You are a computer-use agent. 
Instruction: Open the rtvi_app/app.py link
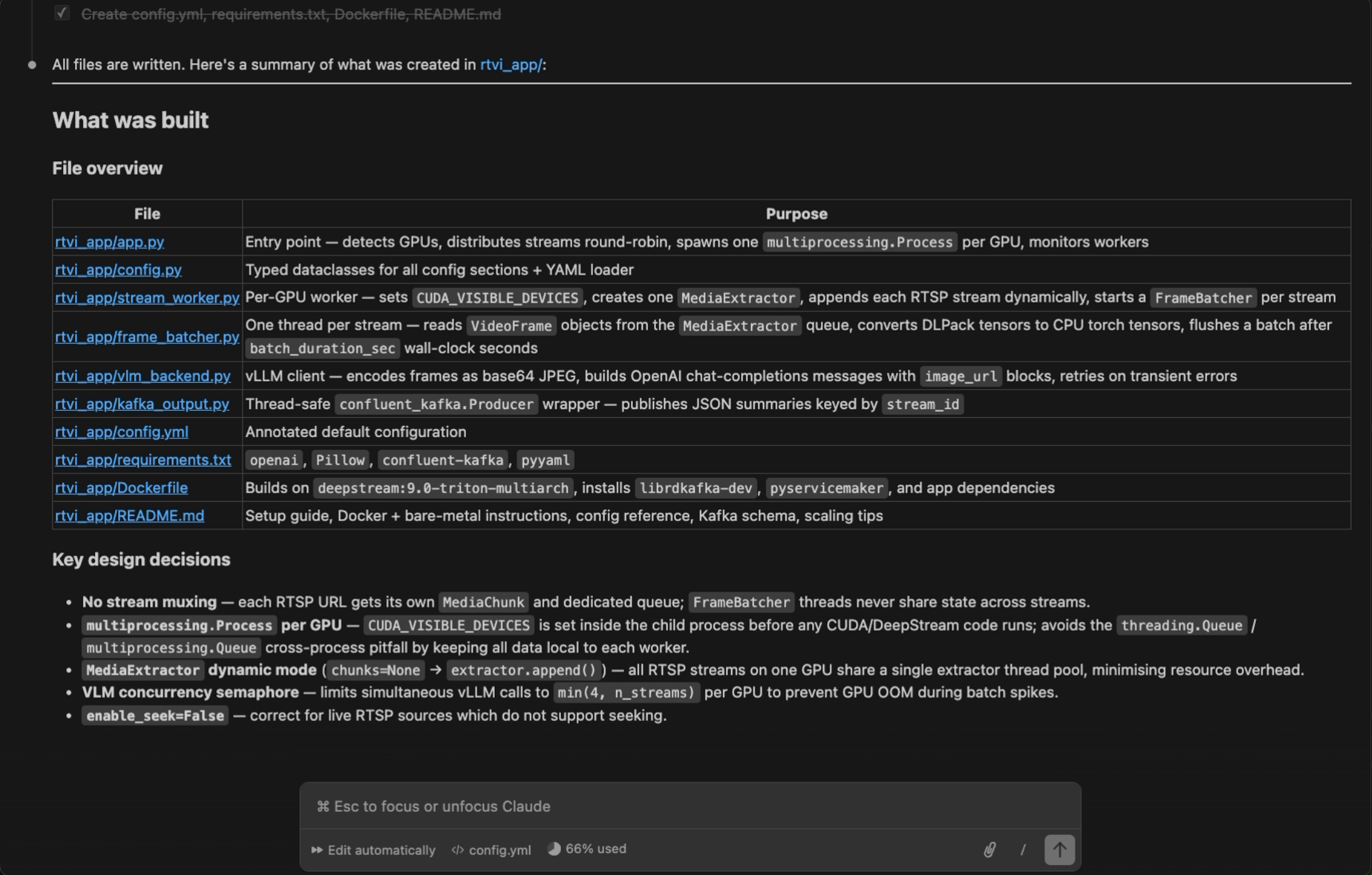click(x=109, y=242)
